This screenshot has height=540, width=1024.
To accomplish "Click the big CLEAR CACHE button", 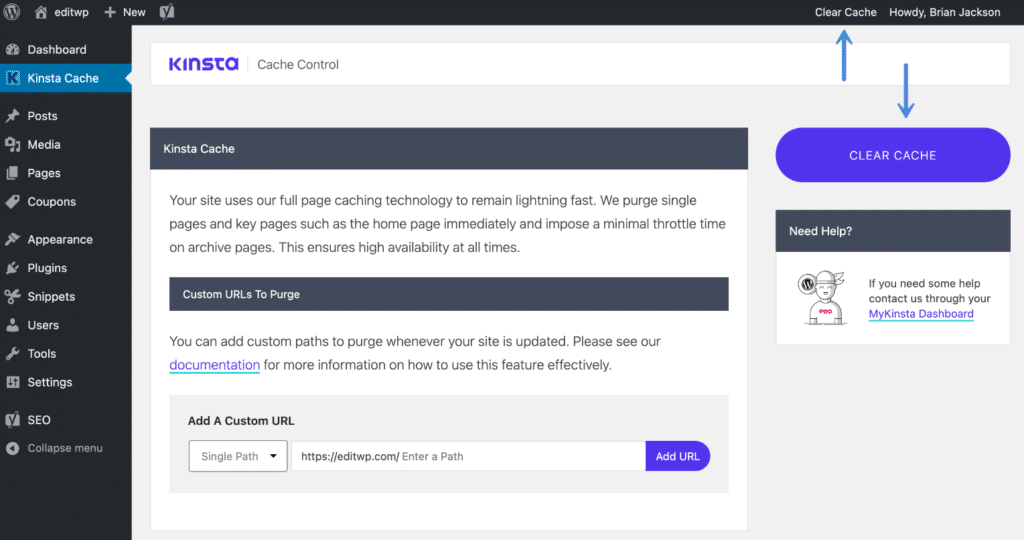I will pyautogui.click(x=893, y=155).
